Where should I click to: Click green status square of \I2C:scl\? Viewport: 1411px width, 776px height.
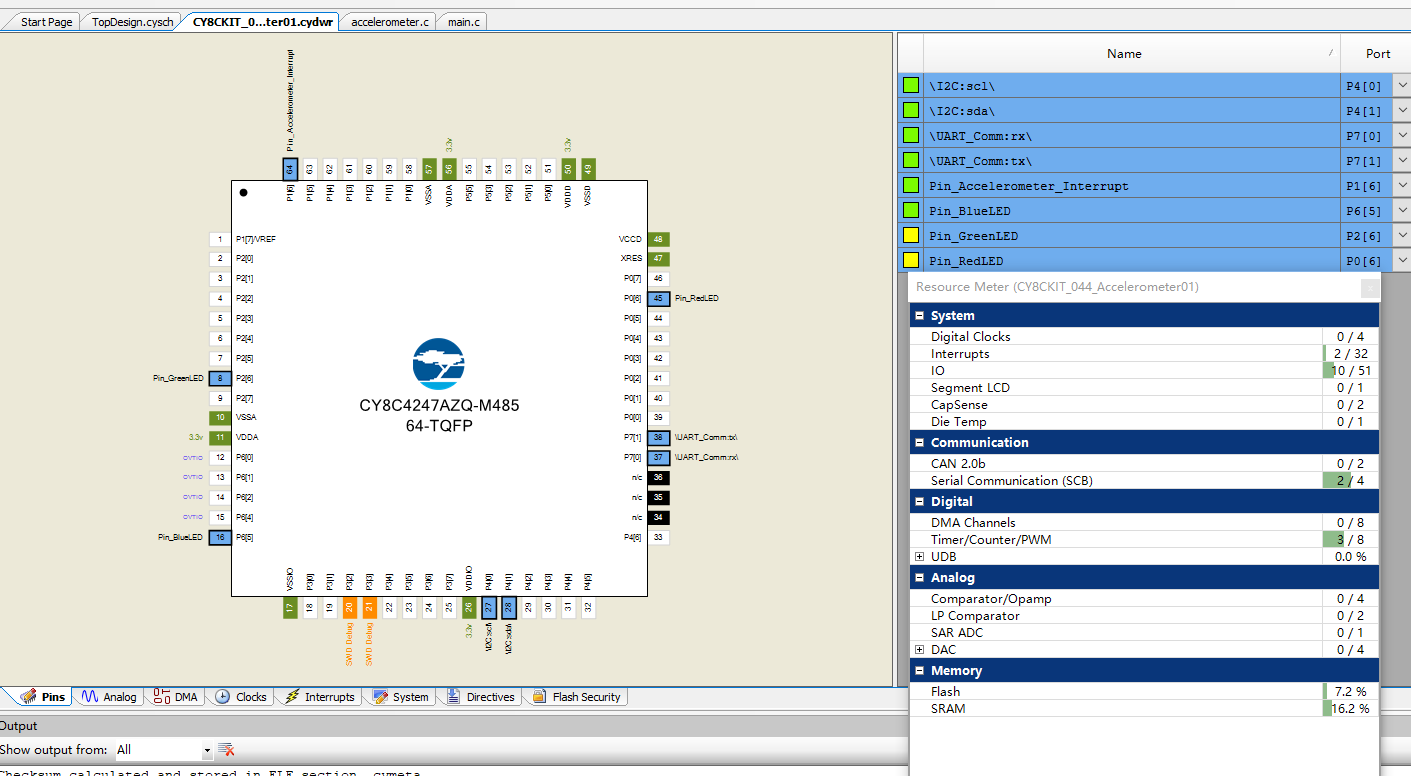911,86
